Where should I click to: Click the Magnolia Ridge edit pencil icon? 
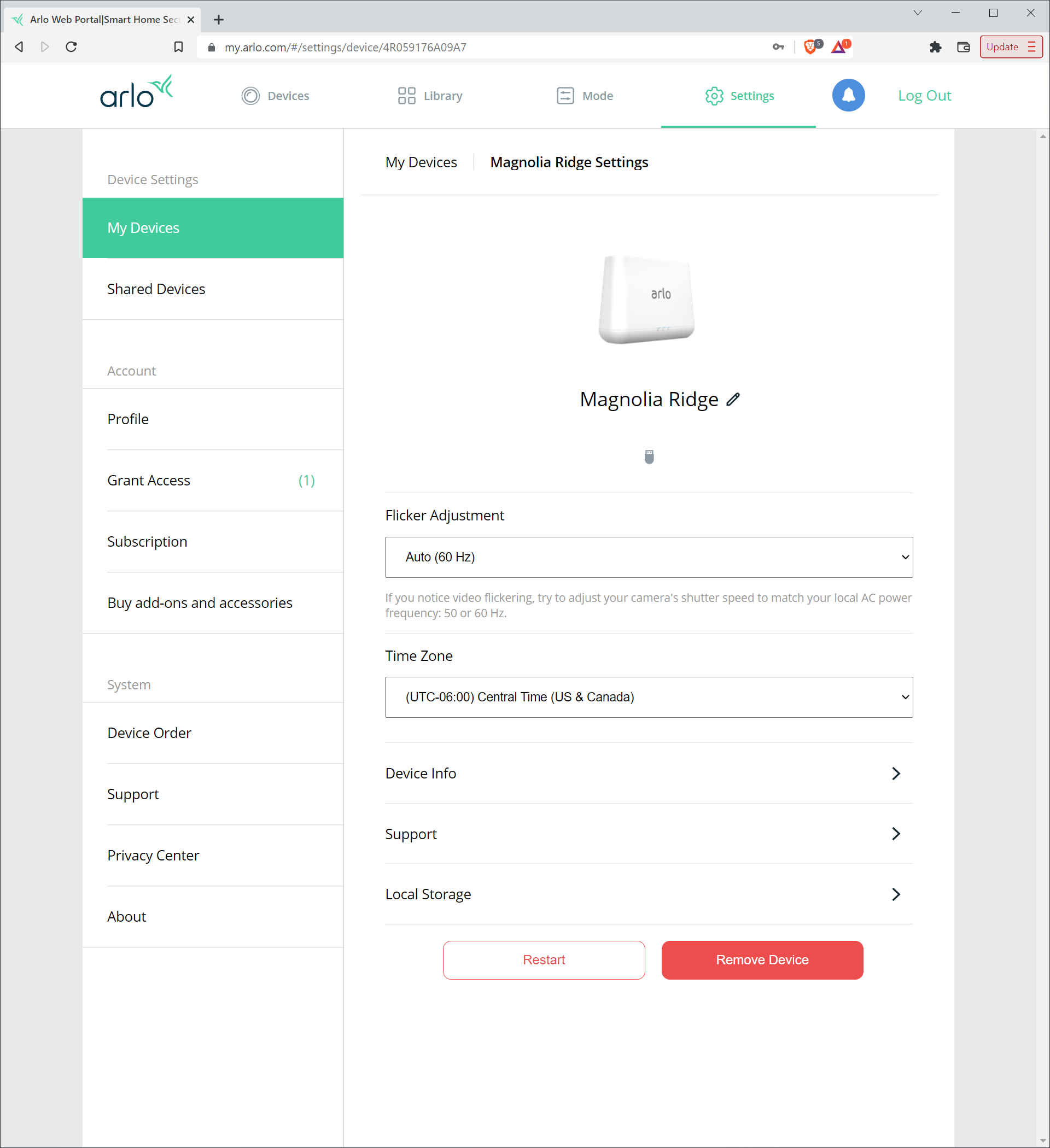pos(733,398)
